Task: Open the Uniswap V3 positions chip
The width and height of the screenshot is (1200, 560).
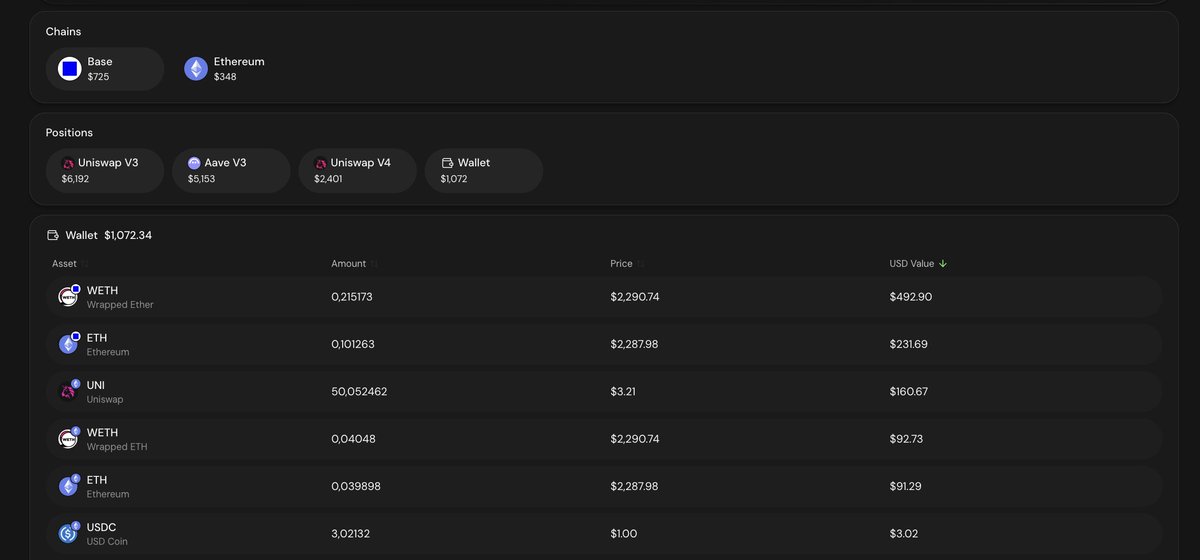Action: pos(105,171)
